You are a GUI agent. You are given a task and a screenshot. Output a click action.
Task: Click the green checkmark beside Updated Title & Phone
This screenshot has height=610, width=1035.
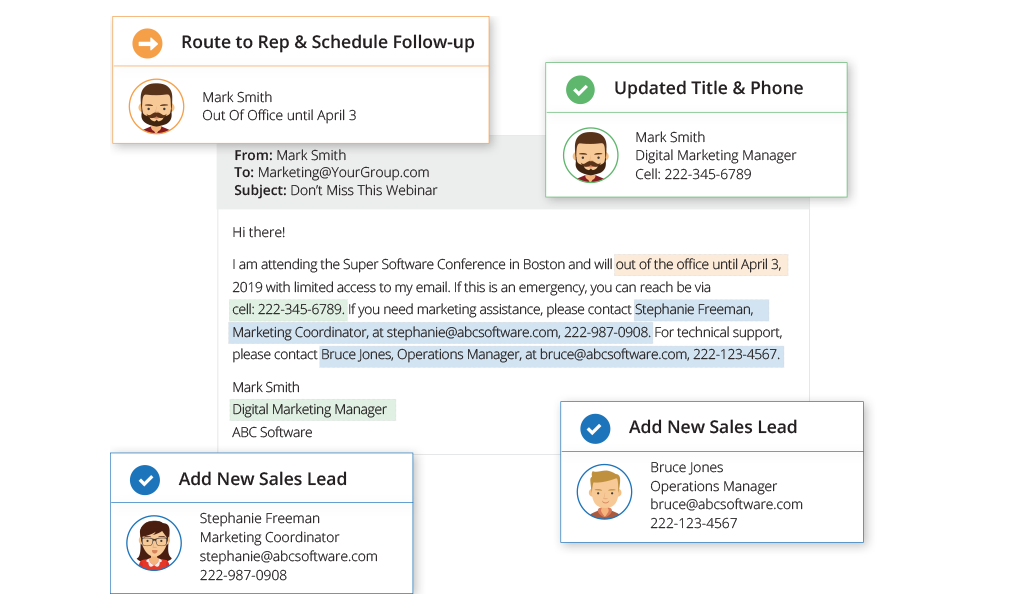pyautogui.click(x=580, y=89)
